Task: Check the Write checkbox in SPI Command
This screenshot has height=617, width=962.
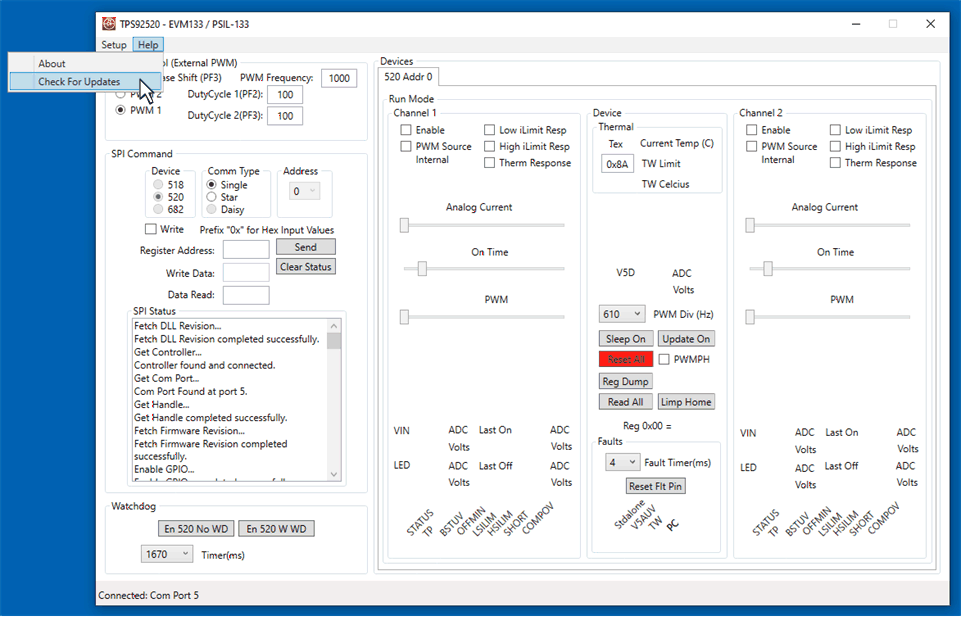Action: [x=151, y=230]
